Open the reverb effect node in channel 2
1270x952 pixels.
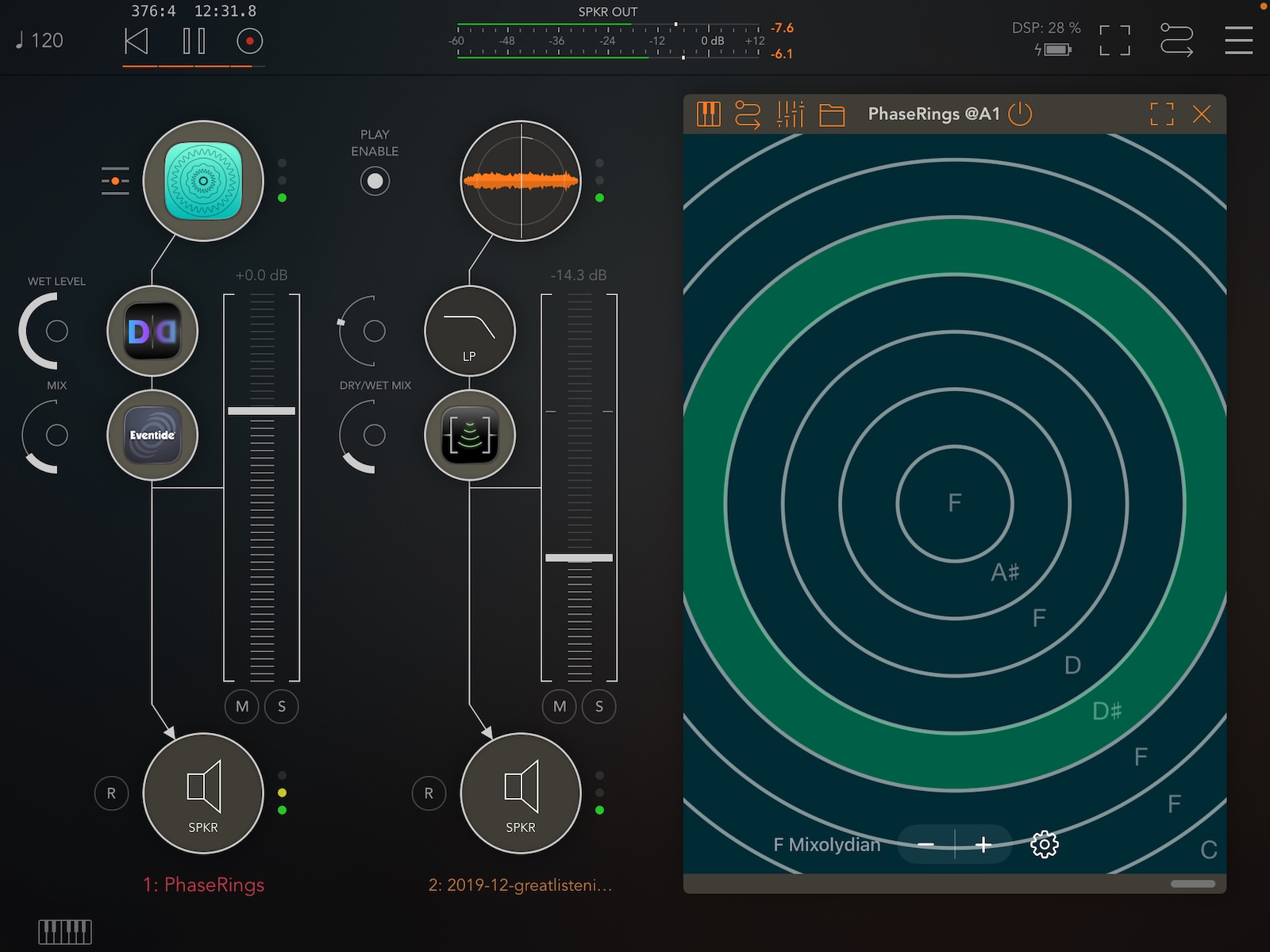pyautogui.click(x=470, y=435)
